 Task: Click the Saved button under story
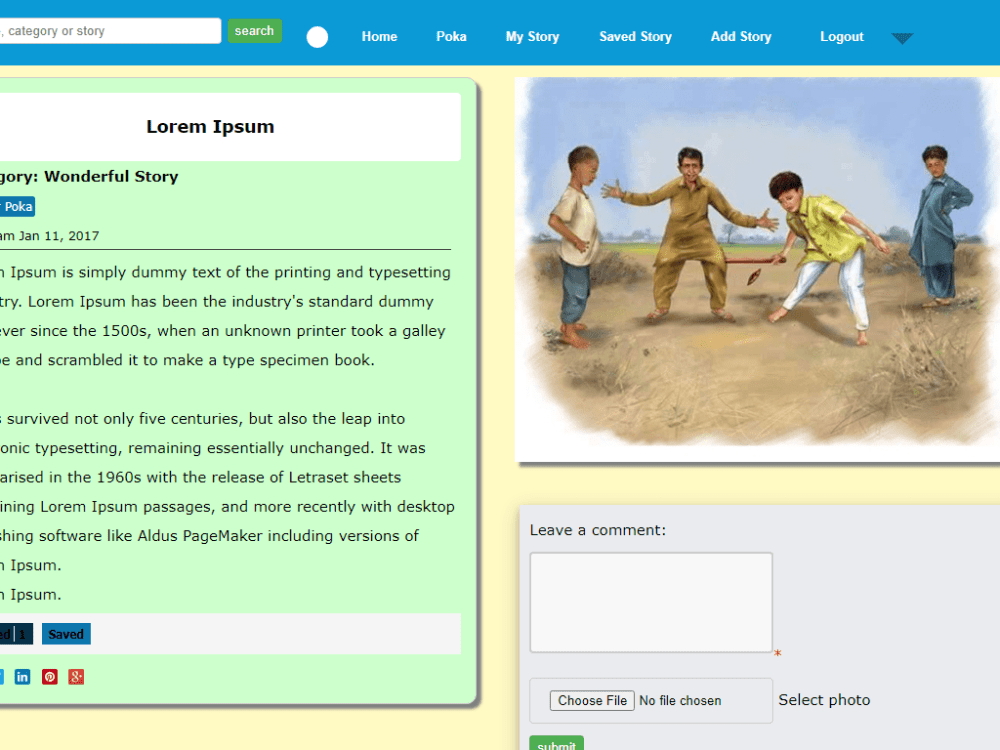pyautogui.click(x=66, y=634)
